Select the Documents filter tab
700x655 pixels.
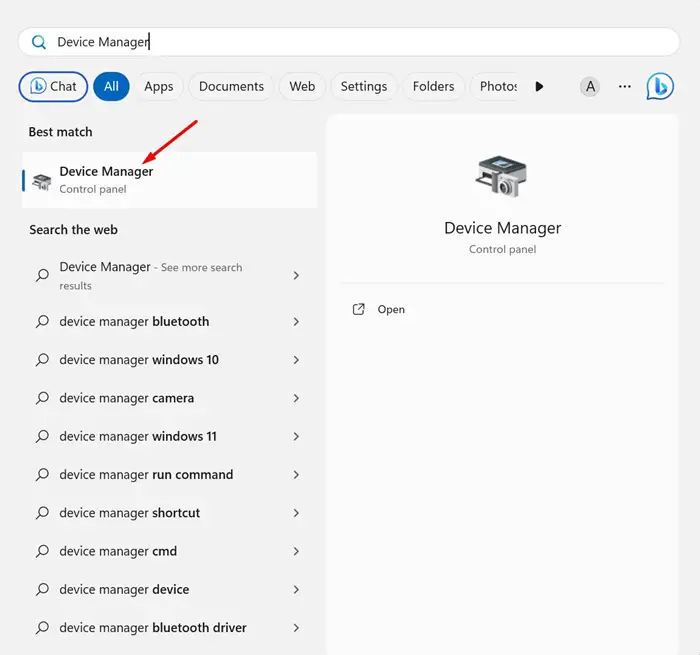231,87
